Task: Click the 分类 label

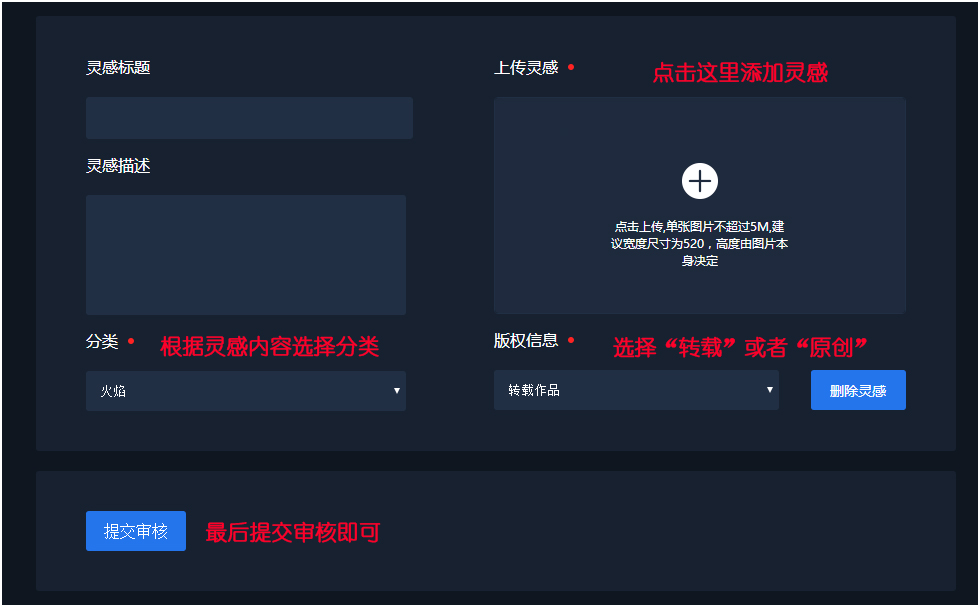Action: (102, 341)
